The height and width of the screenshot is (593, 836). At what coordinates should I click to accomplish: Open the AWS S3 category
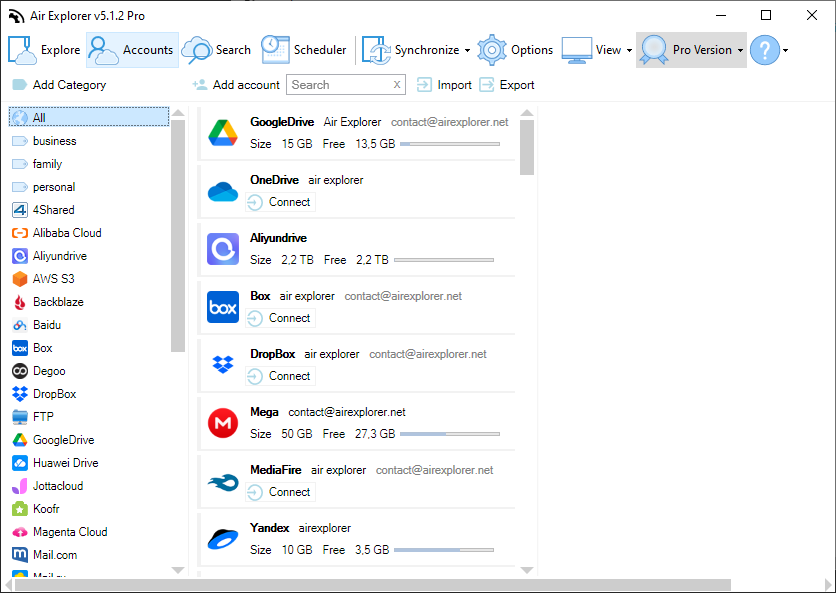pos(58,278)
